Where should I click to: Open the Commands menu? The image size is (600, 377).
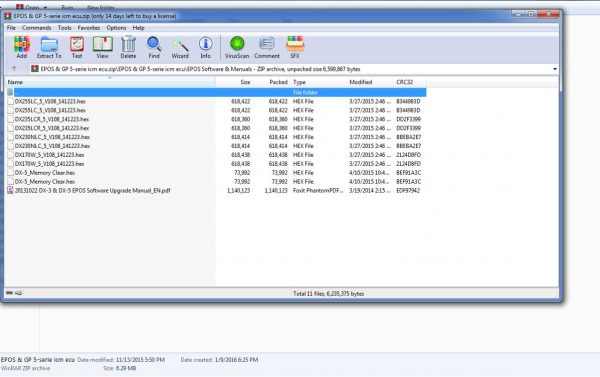[36, 28]
